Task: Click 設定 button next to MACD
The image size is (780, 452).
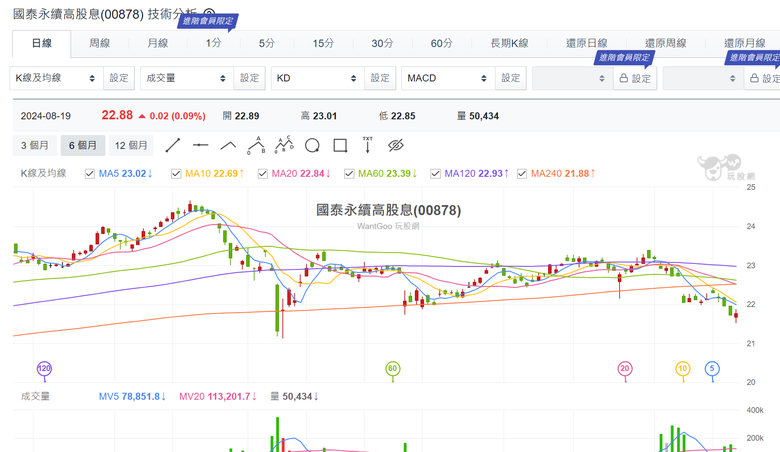Action: pyautogui.click(x=510, y=78)
